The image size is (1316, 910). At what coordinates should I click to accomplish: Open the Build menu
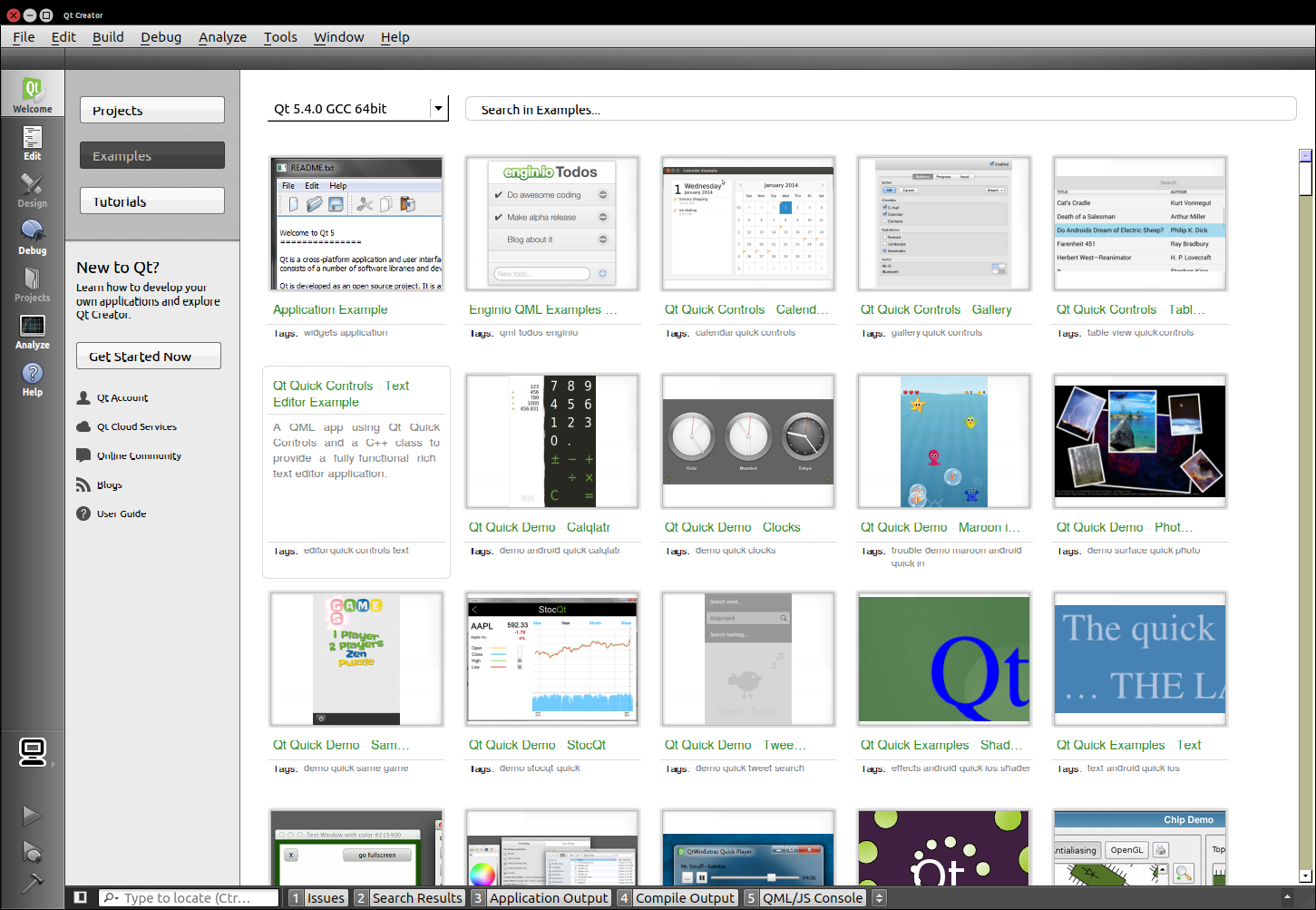pyautogui.click(x=108, y=37)
